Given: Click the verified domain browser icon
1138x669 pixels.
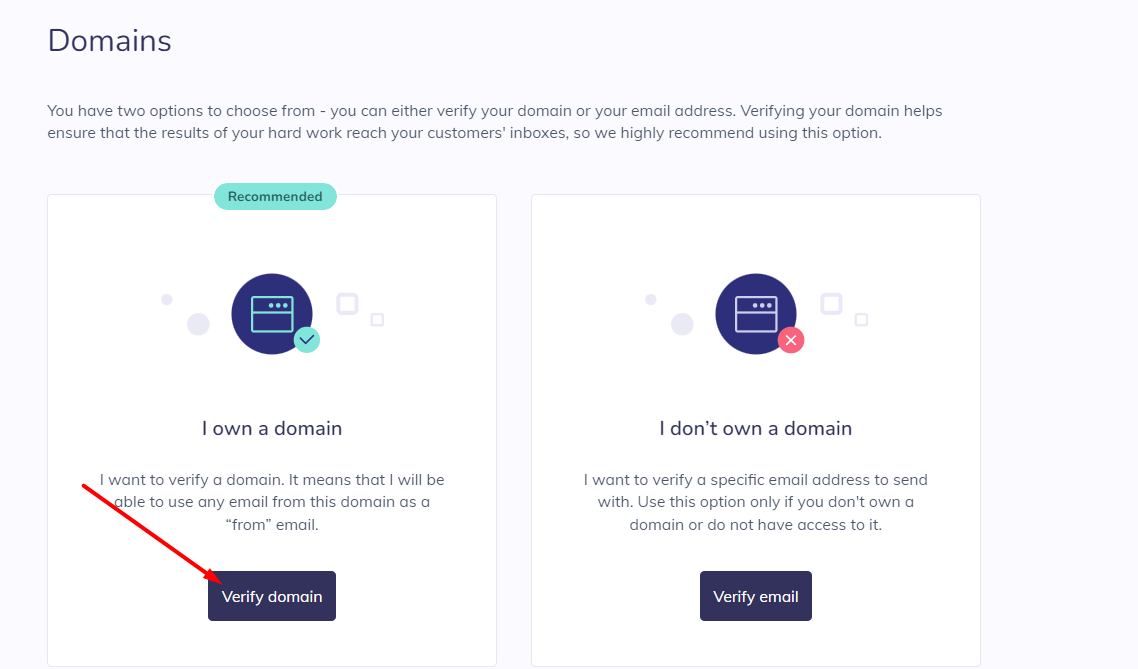Looking at the screenshot, I should [272, 313].
